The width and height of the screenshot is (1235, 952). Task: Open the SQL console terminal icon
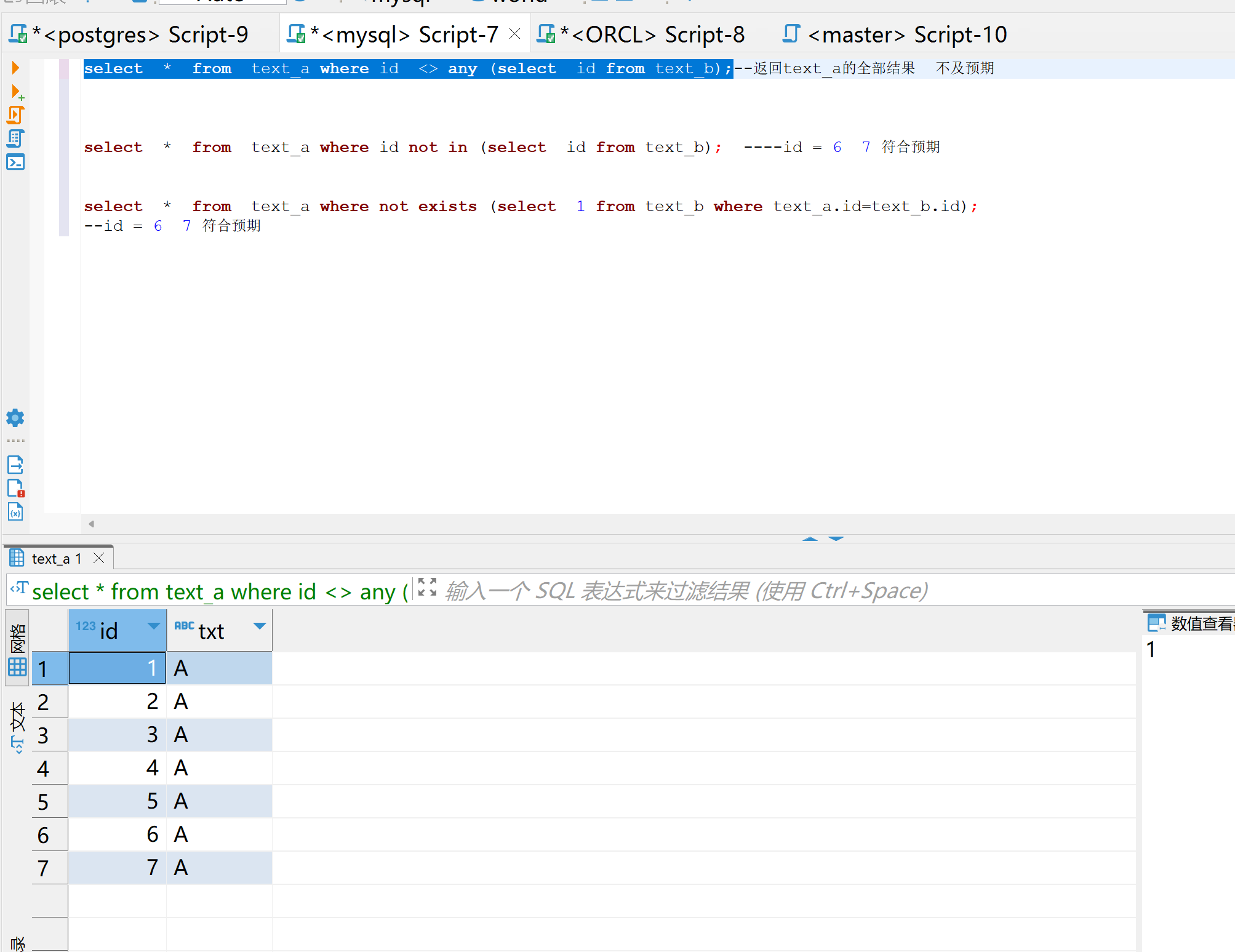pos(15,162)
